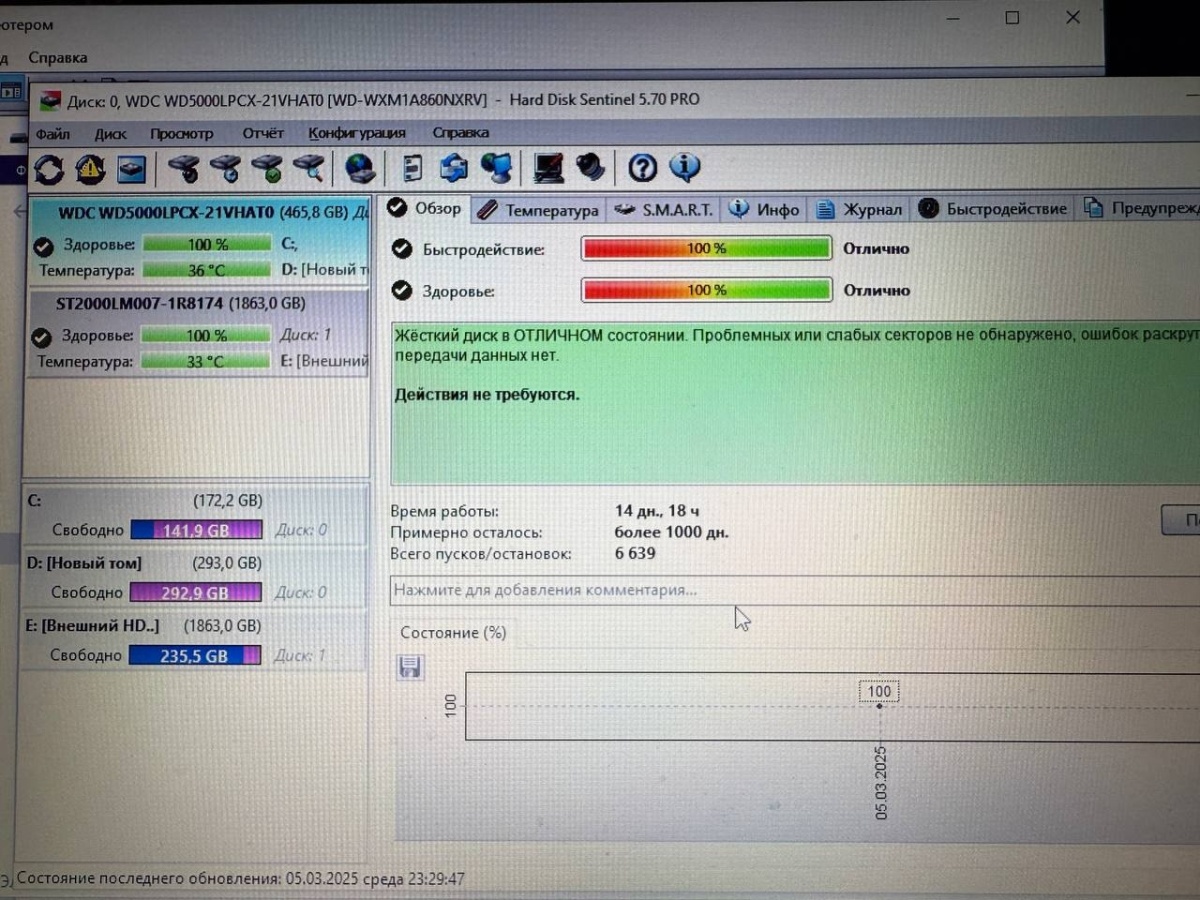Open help via the question mark icon
Screen dimensions: 1200x900
coord(642,168)
